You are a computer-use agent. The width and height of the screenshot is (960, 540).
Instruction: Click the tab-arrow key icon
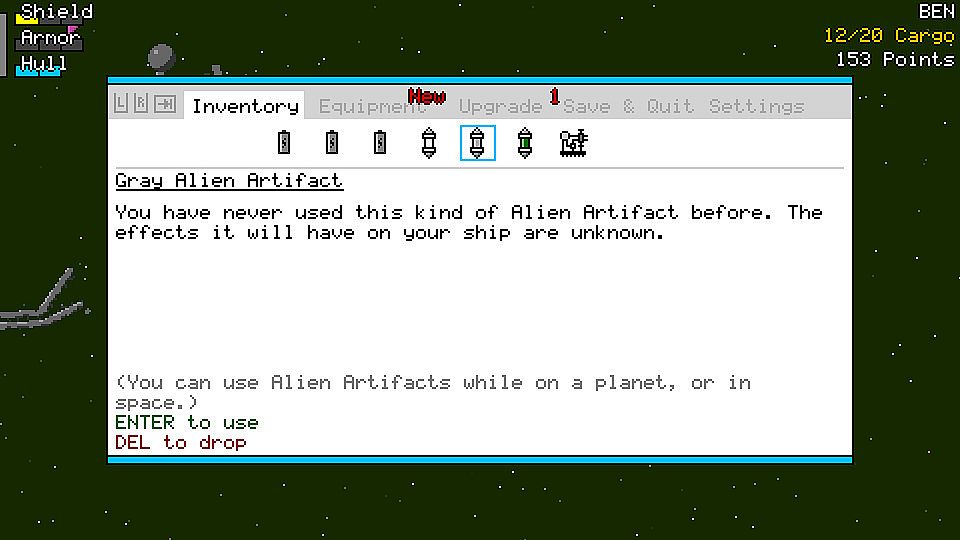coord(165,104)
